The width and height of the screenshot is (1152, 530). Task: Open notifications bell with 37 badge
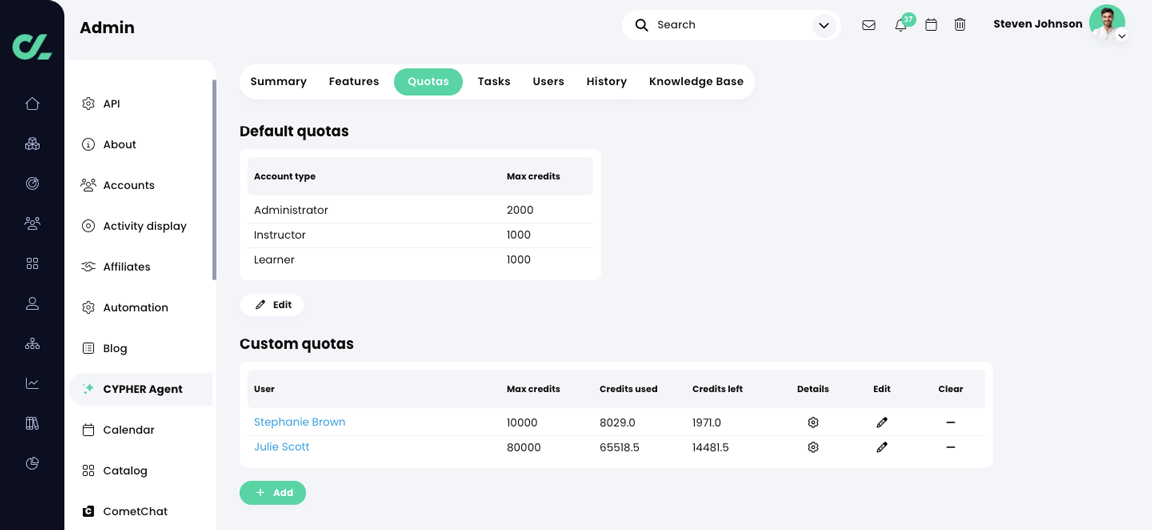click(x=901, y=25)
